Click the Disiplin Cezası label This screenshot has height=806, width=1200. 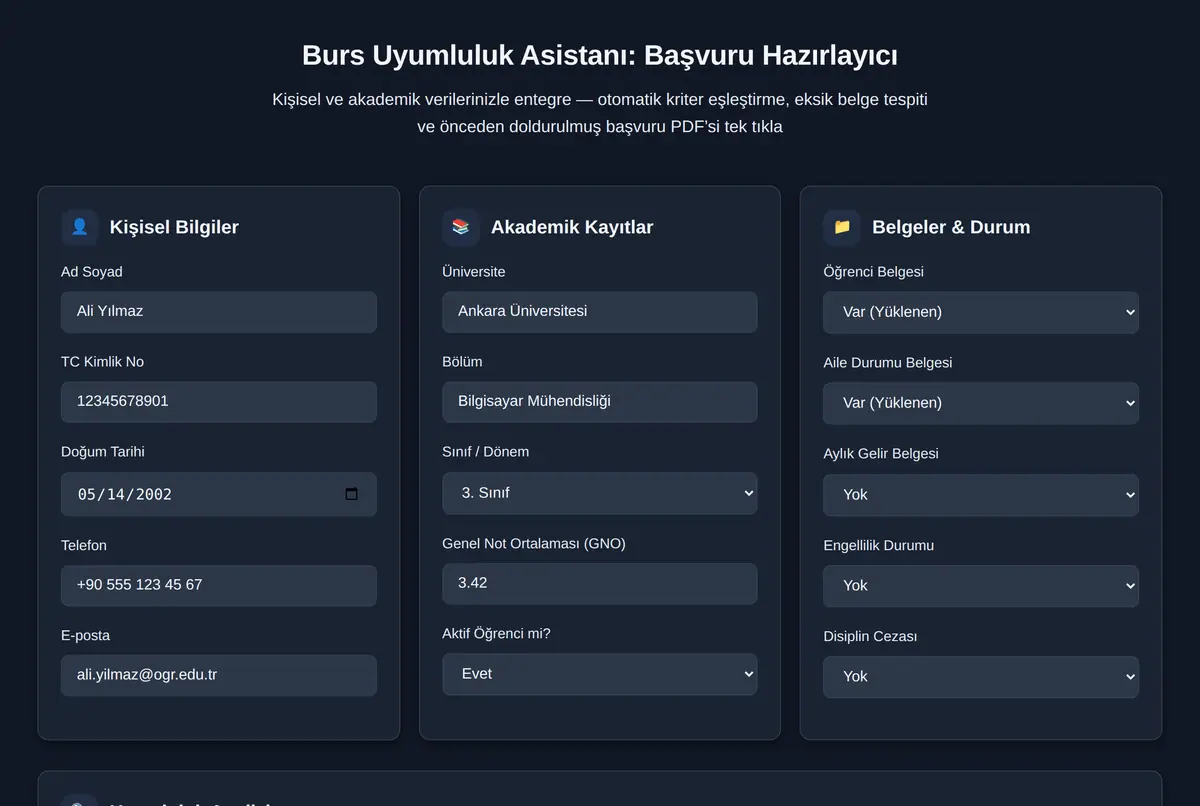(x=870, y=637)
